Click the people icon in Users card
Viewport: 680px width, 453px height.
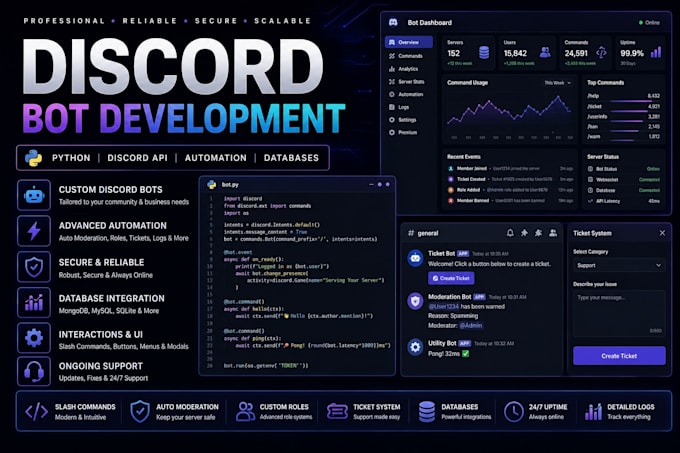point(545,52)
